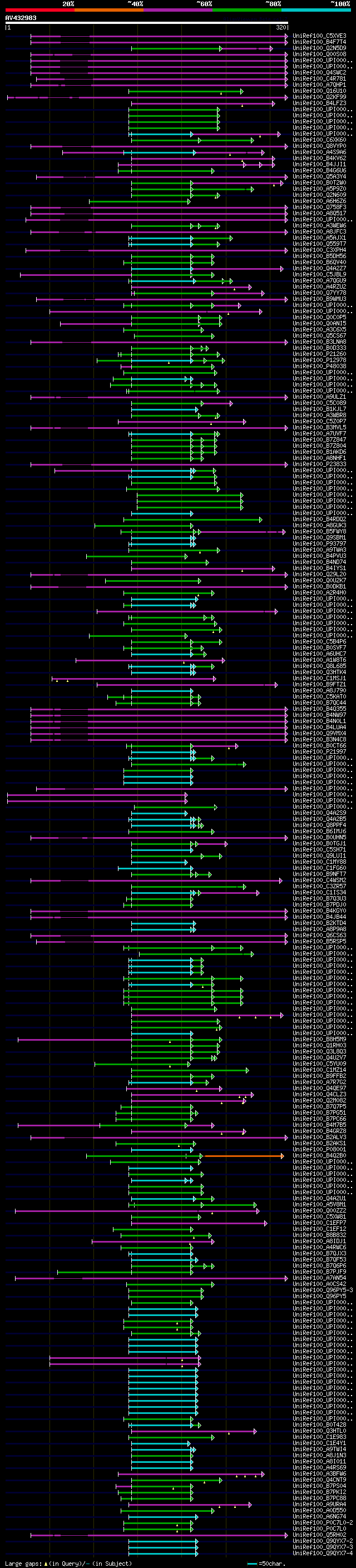Viewport: 356px width, 1568px height.
Task: Select the UniRef100_A5AJX1 label
Action: [x=319, y=238]
